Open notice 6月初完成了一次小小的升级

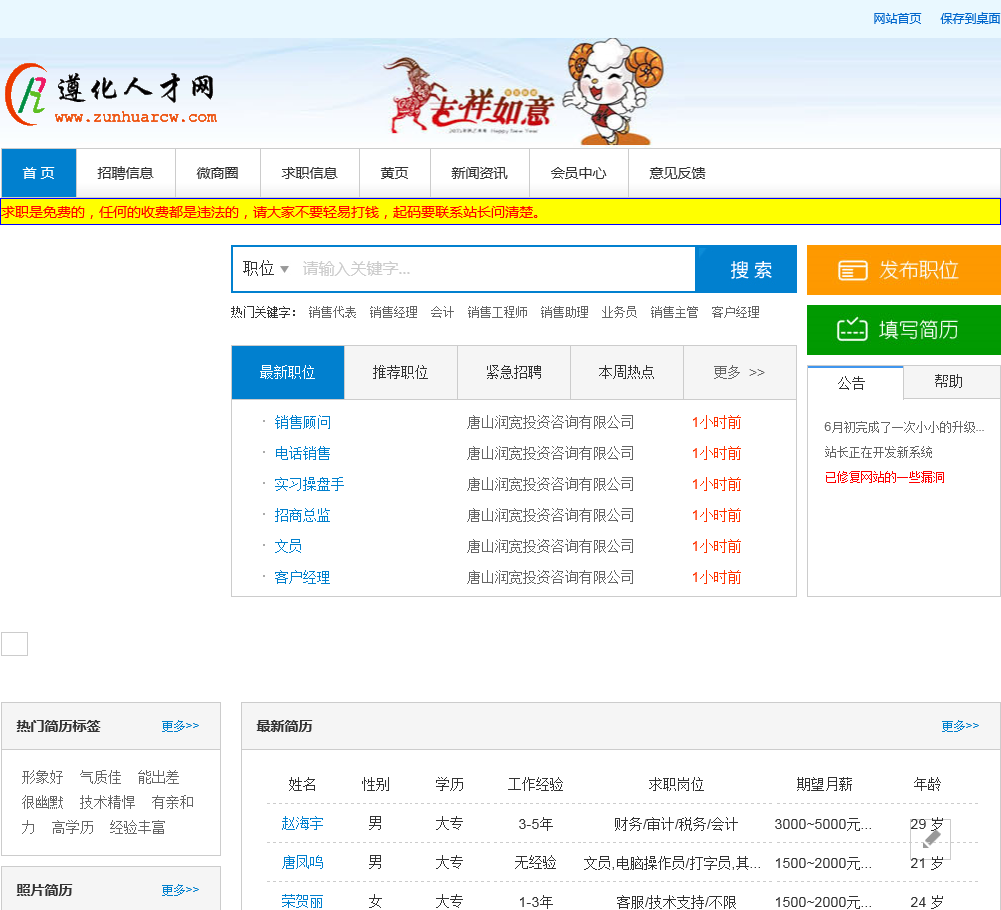click(x=904, y=427)
